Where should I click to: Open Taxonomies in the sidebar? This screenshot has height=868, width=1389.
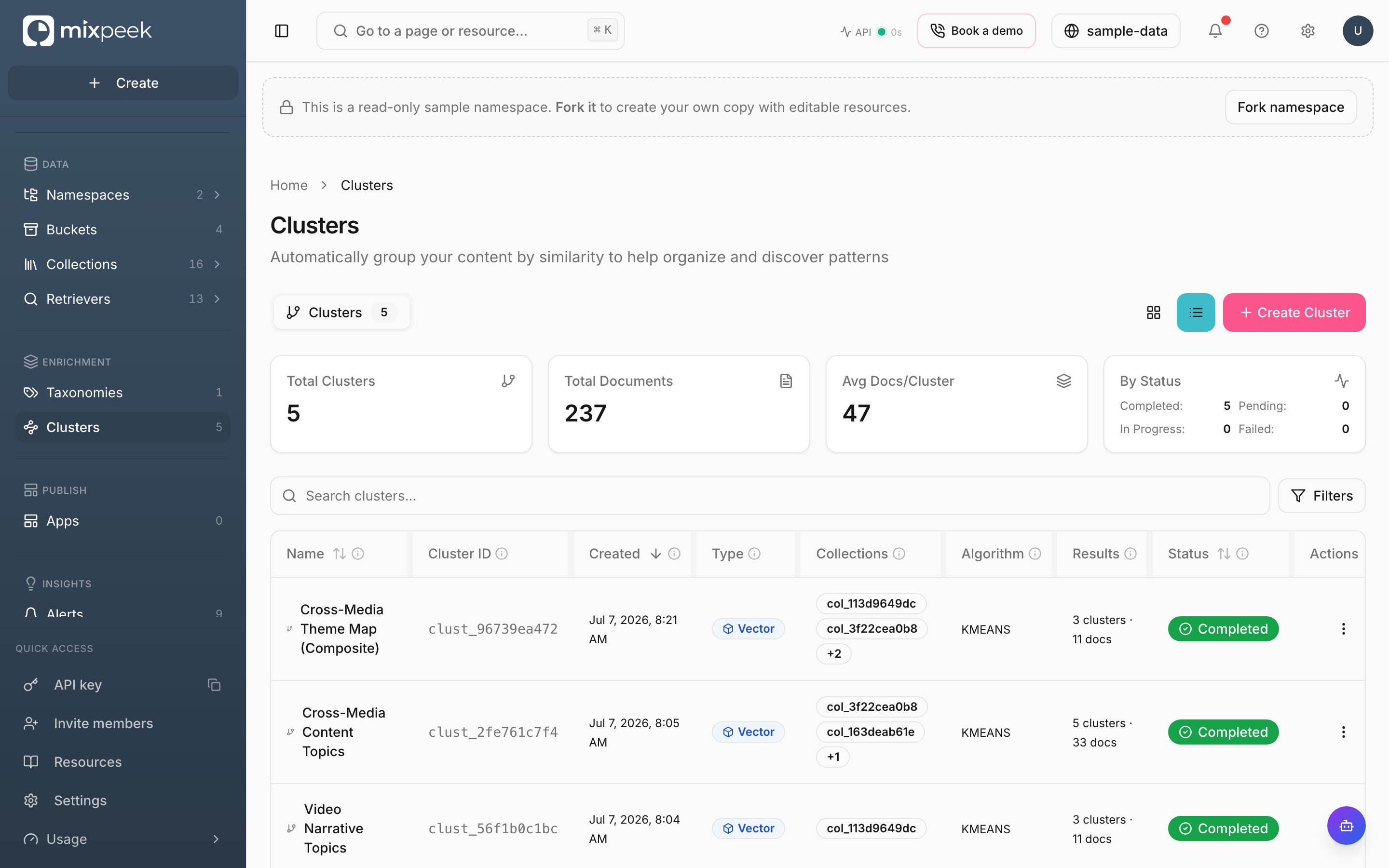pyautogui.click(x=123, y=392)
